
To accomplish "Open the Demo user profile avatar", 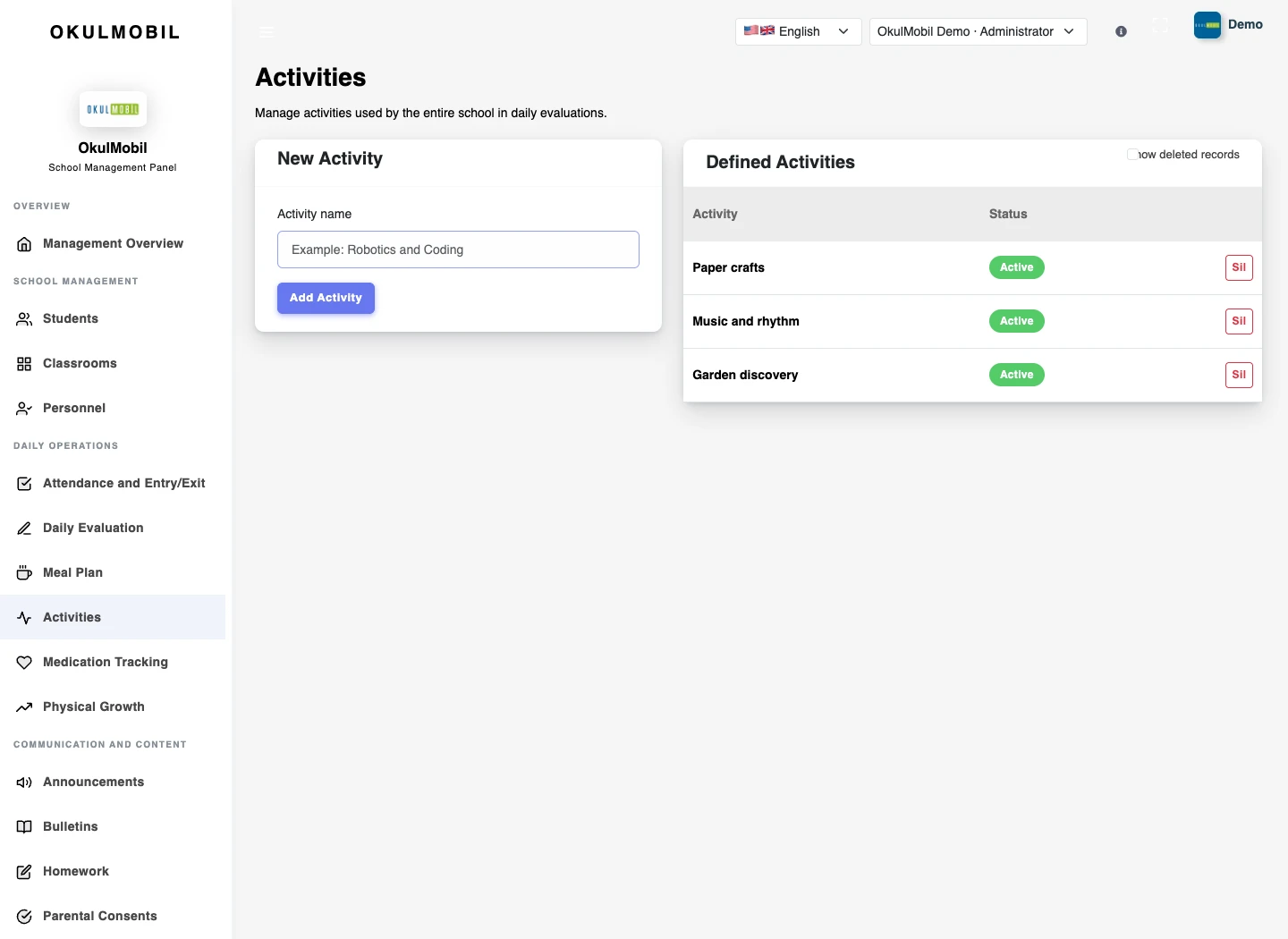I will click(x=1207, y=25).
